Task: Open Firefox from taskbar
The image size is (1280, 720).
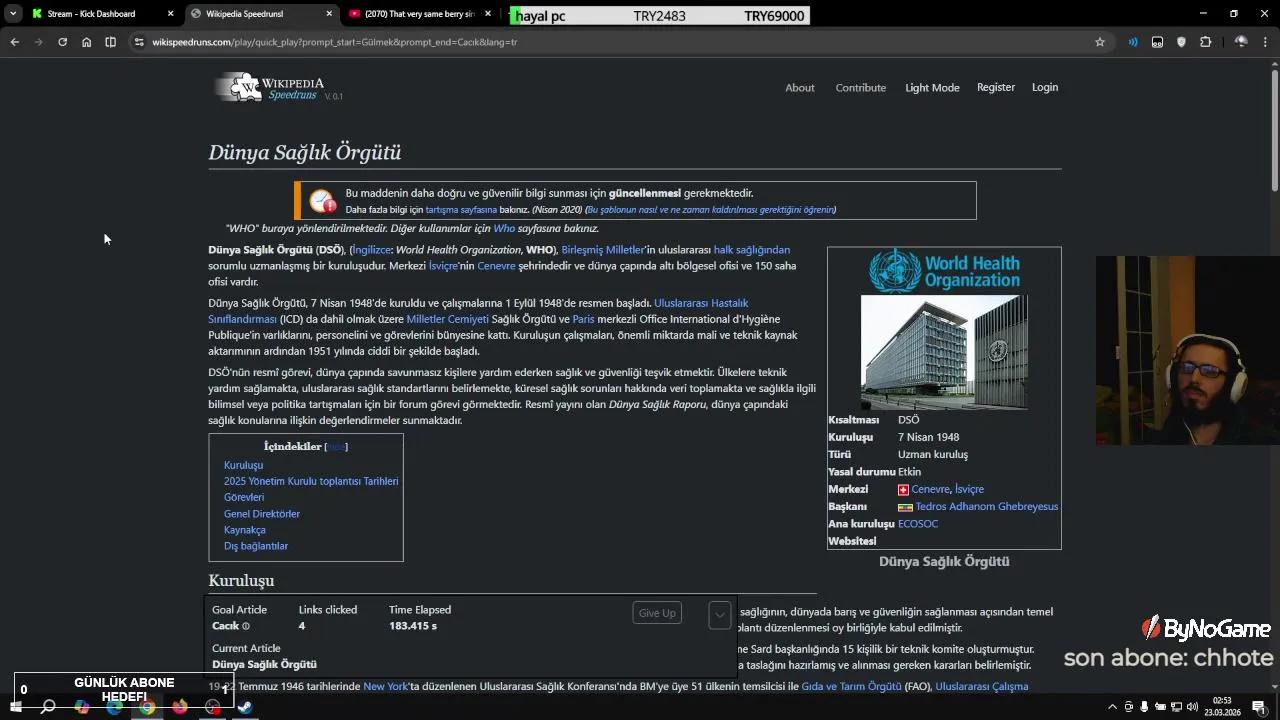Action: (x=180, y=707)
